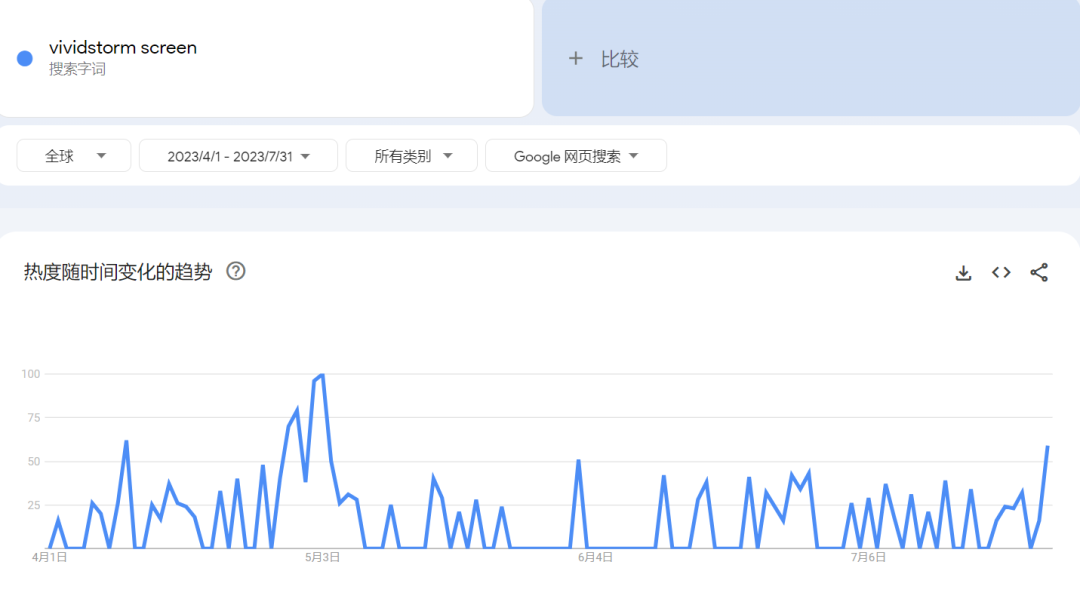Click the 50 value on the y-axis
Viewport: 1080px width, 611px height.
(34, 462)
